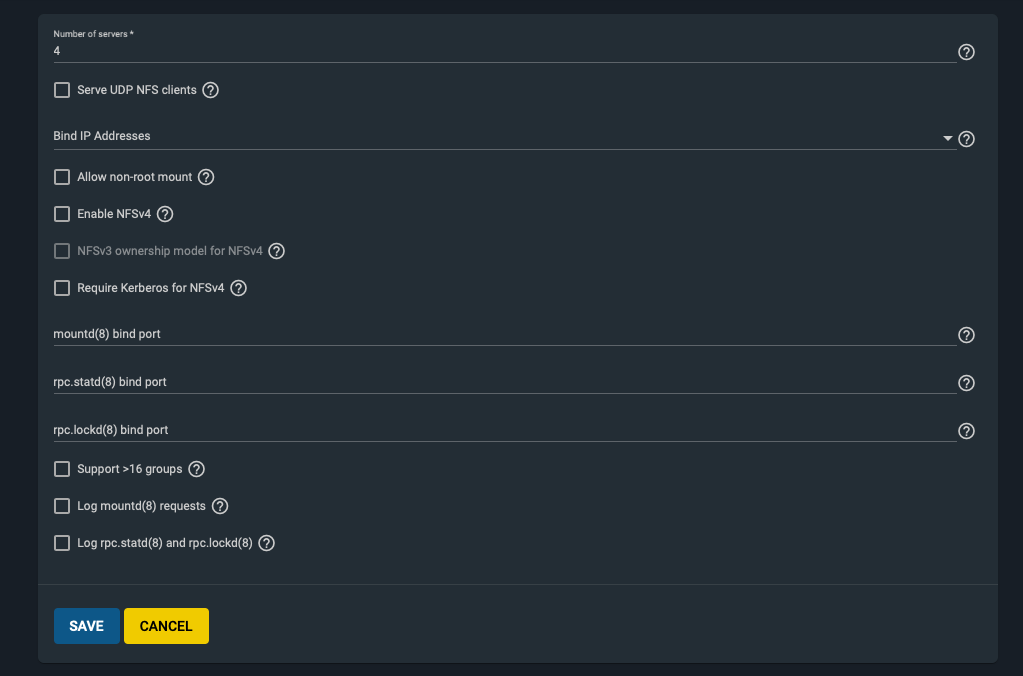Expand the Bind IP Addresses dropdown

click(x=504, y=137)
